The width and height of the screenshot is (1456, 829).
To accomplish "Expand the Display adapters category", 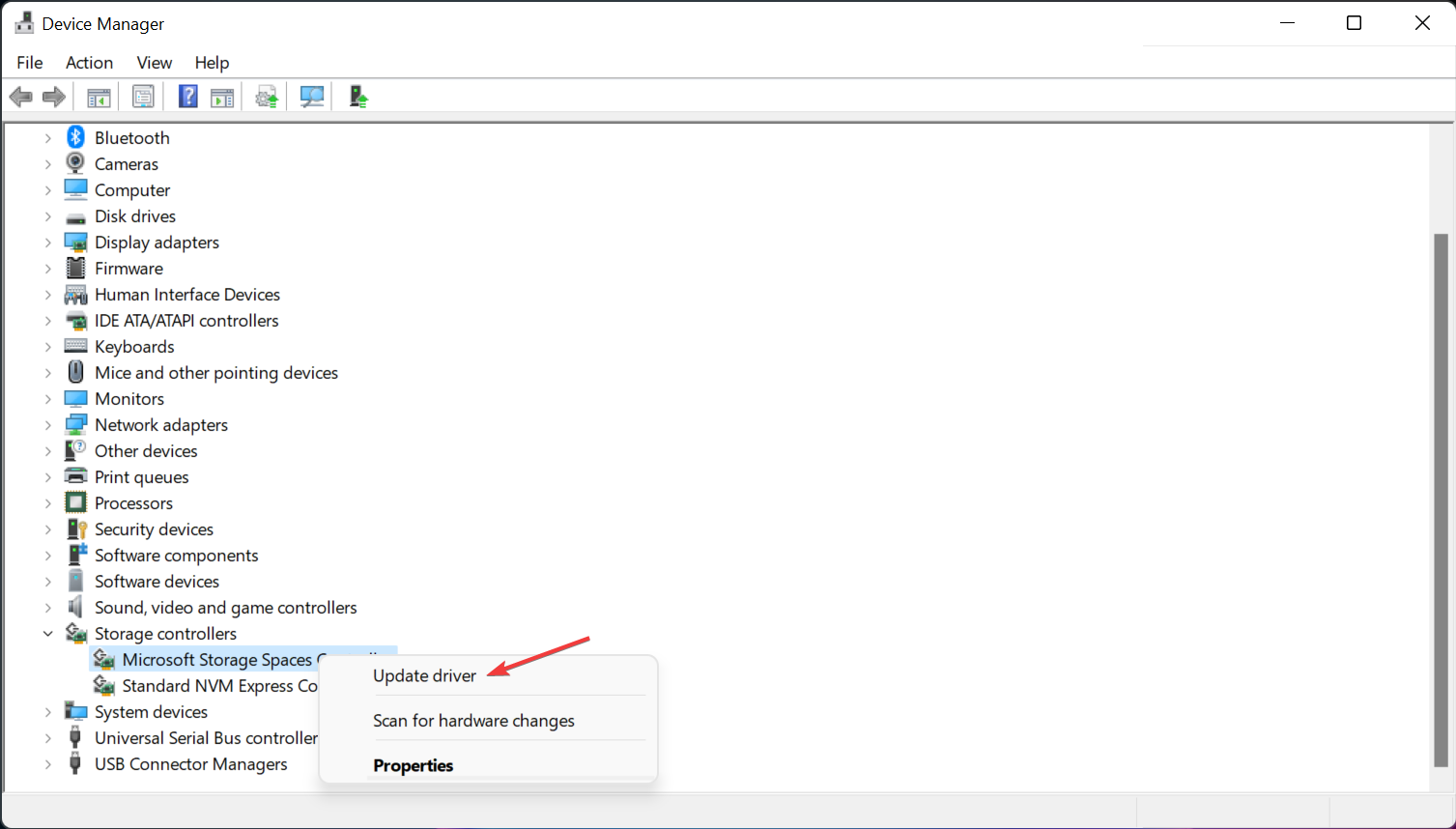I will tap(48, 243).
